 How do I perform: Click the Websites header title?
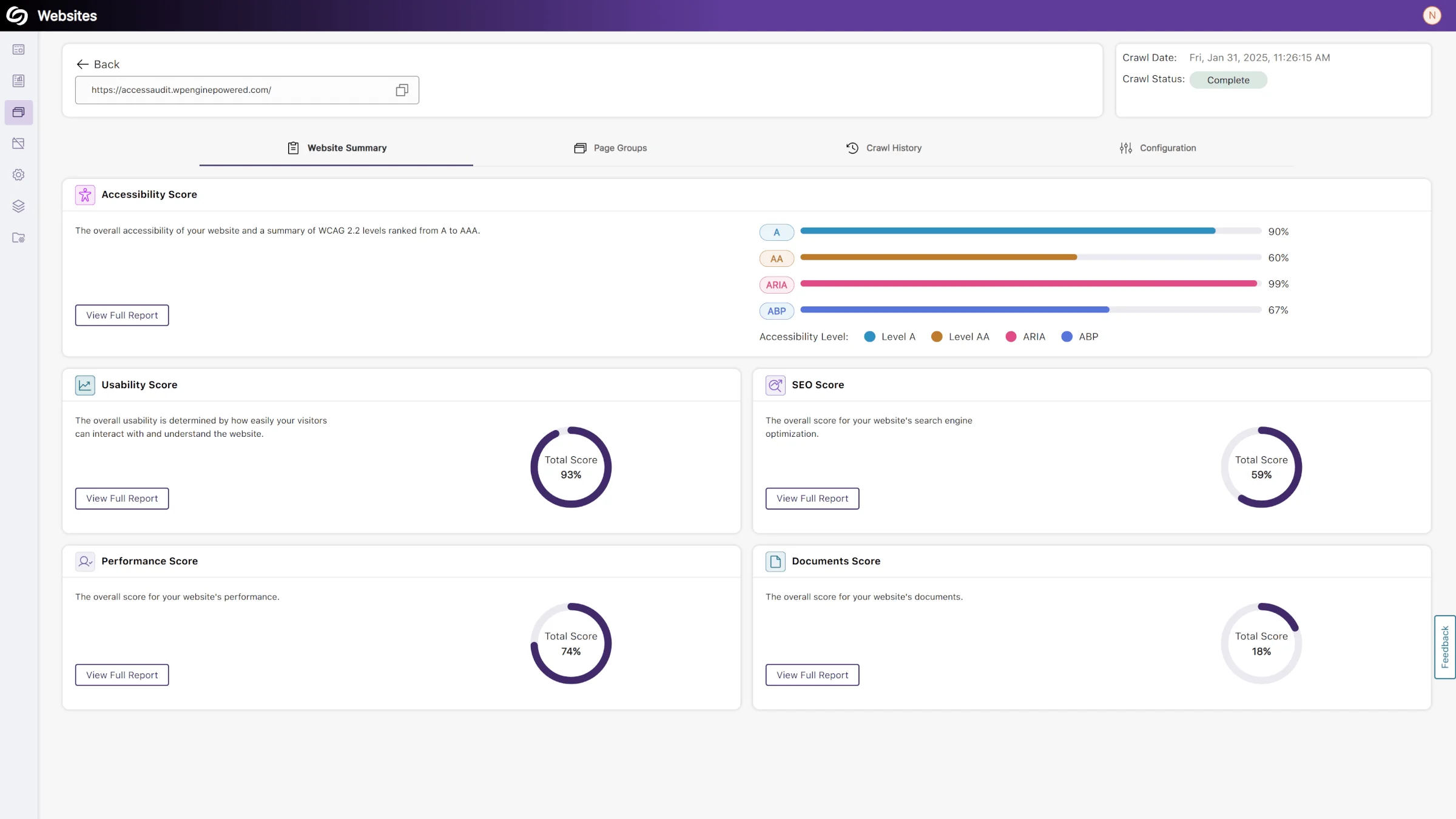[x=67, y=16]
